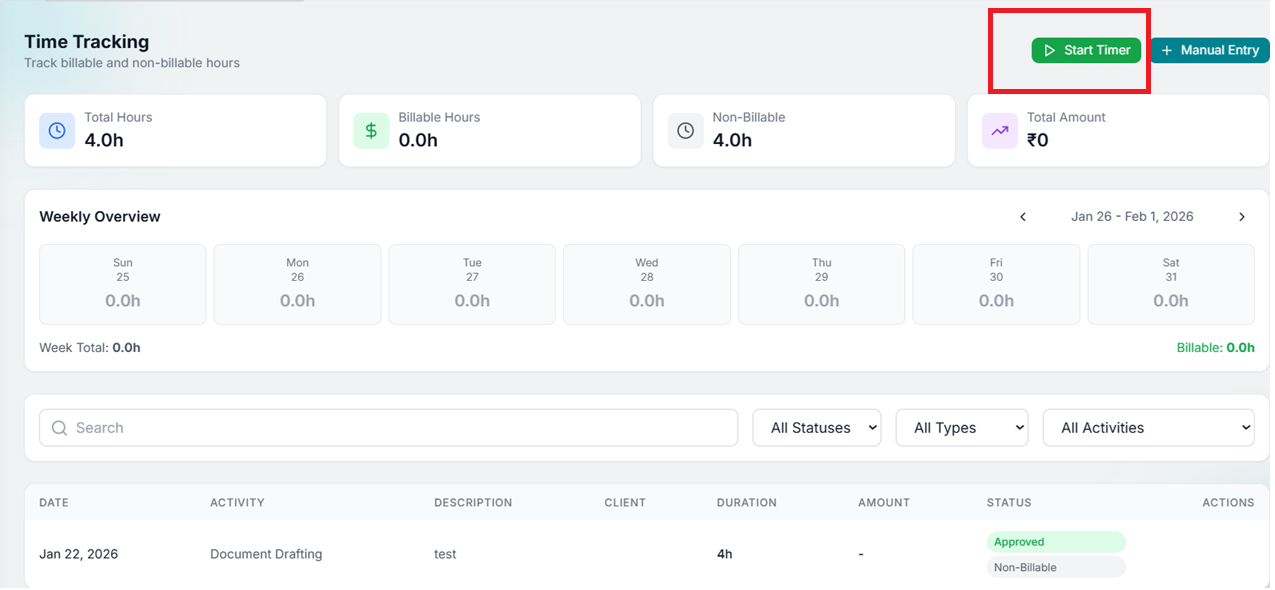The width and height of the screenshot is (1275, 590).
Task: Click the Week Total 0.0h text
Action: coord(90,348)
